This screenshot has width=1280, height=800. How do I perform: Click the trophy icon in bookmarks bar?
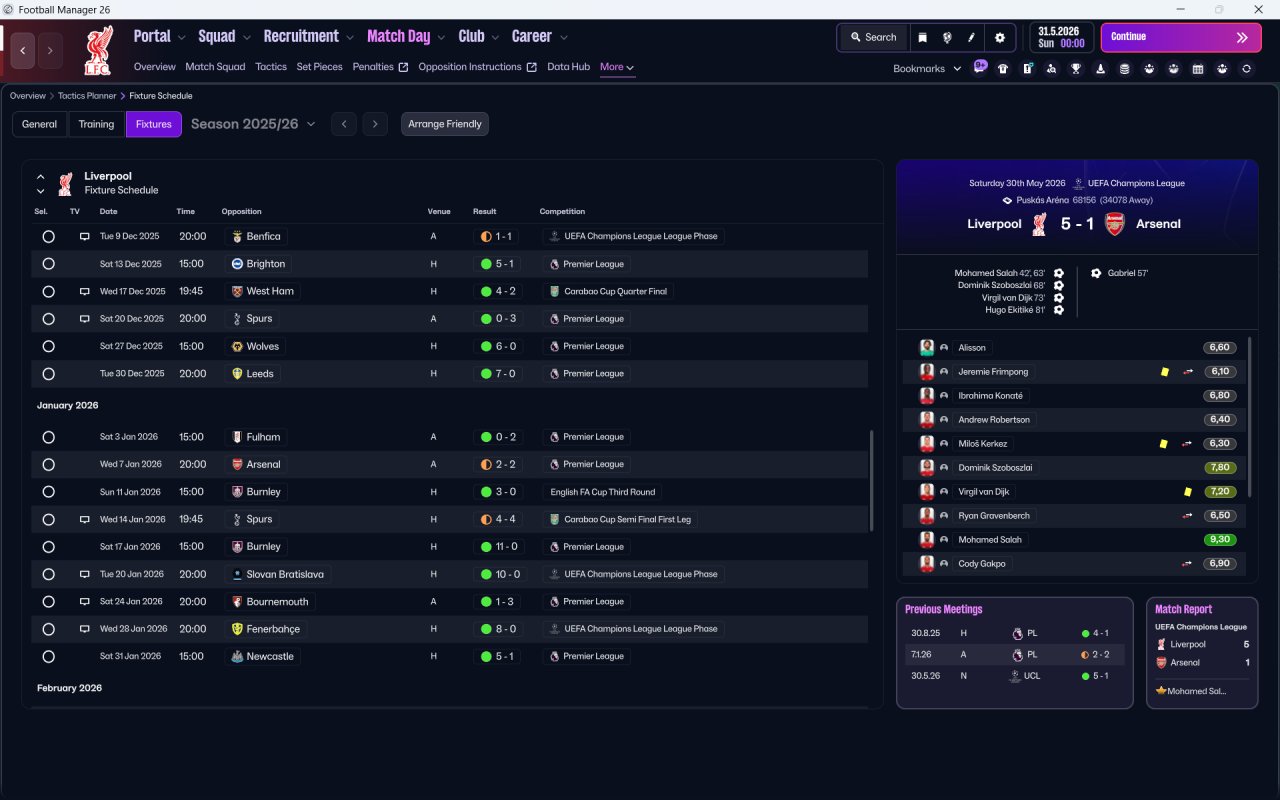1076,69
